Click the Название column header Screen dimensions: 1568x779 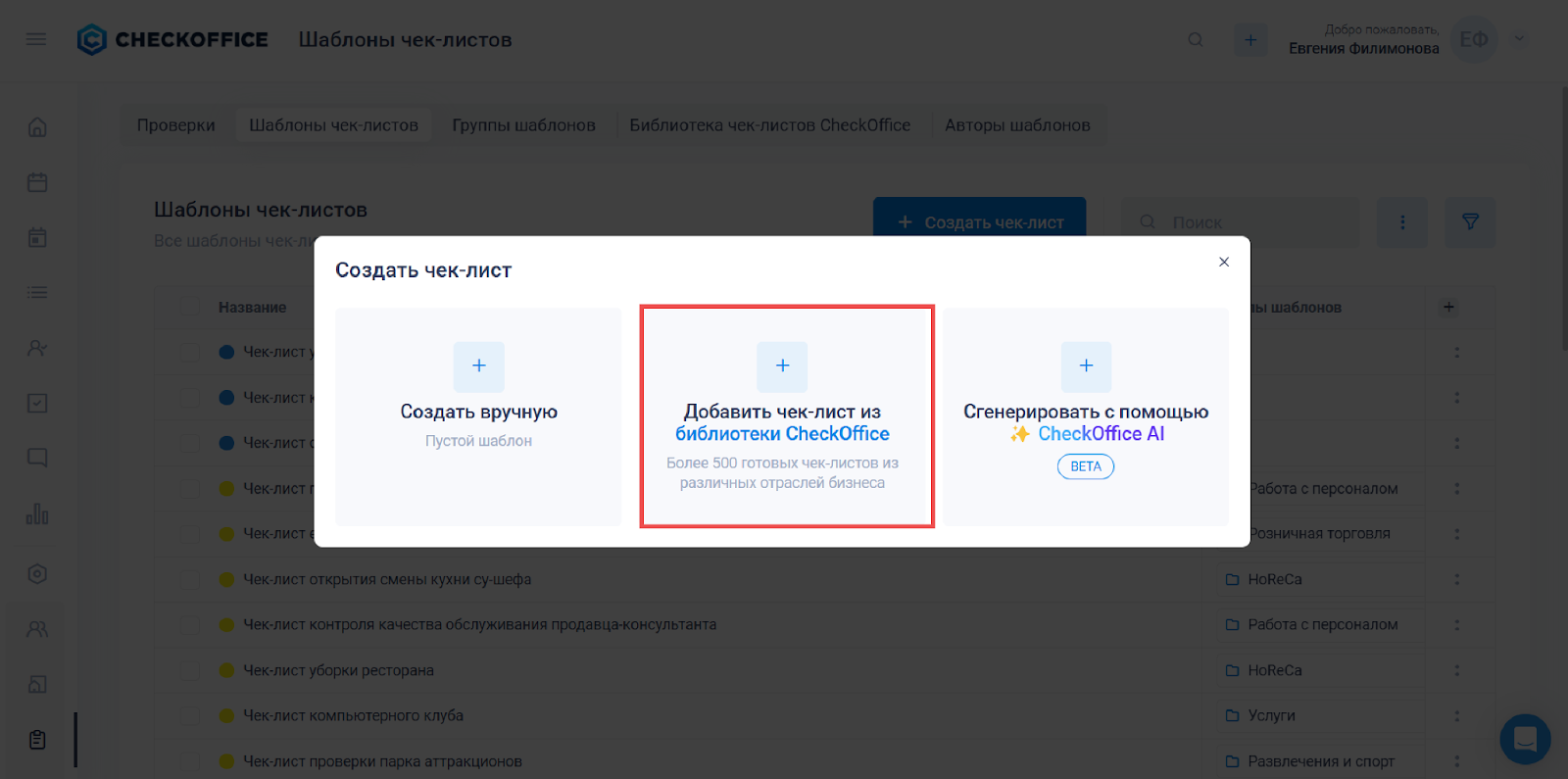click(x=252, y=307)
